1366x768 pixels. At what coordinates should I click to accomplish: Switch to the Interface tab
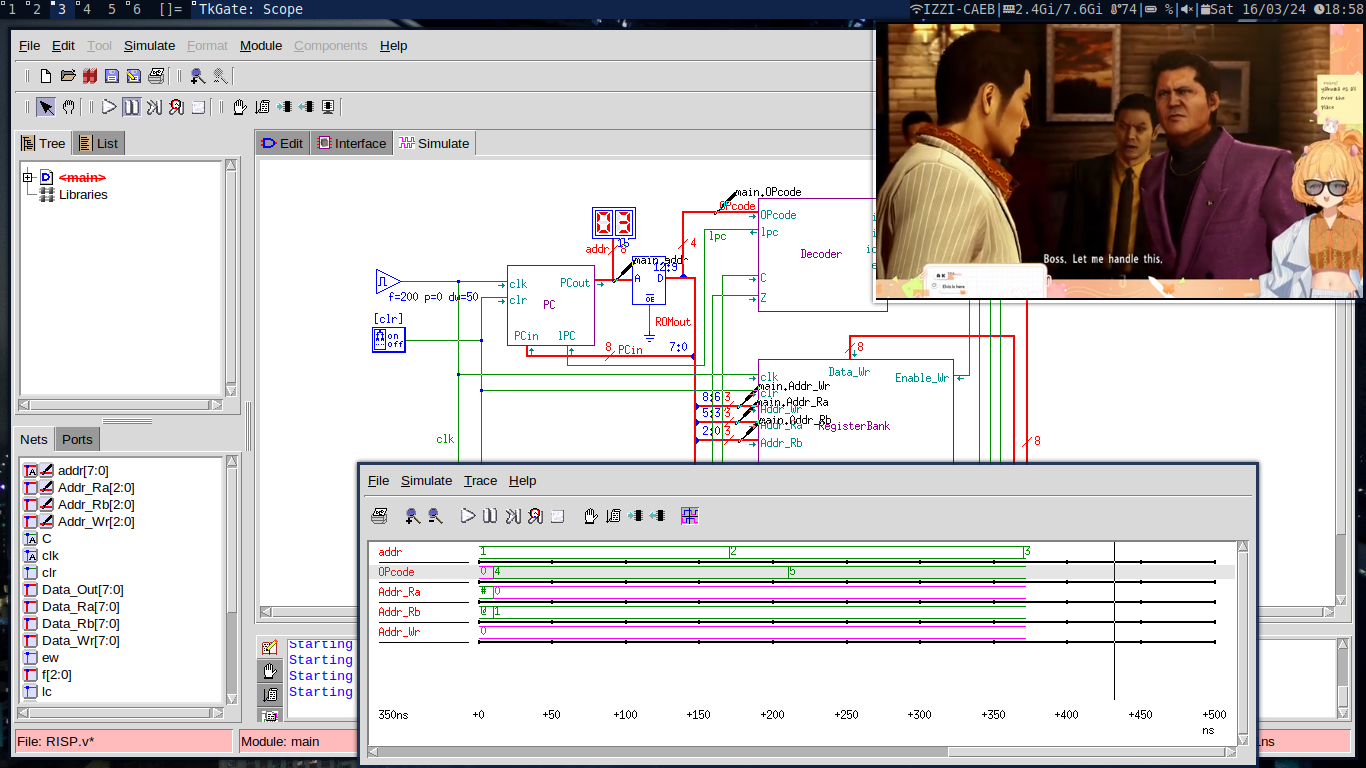pyautogui.click(x=351, y=144)
